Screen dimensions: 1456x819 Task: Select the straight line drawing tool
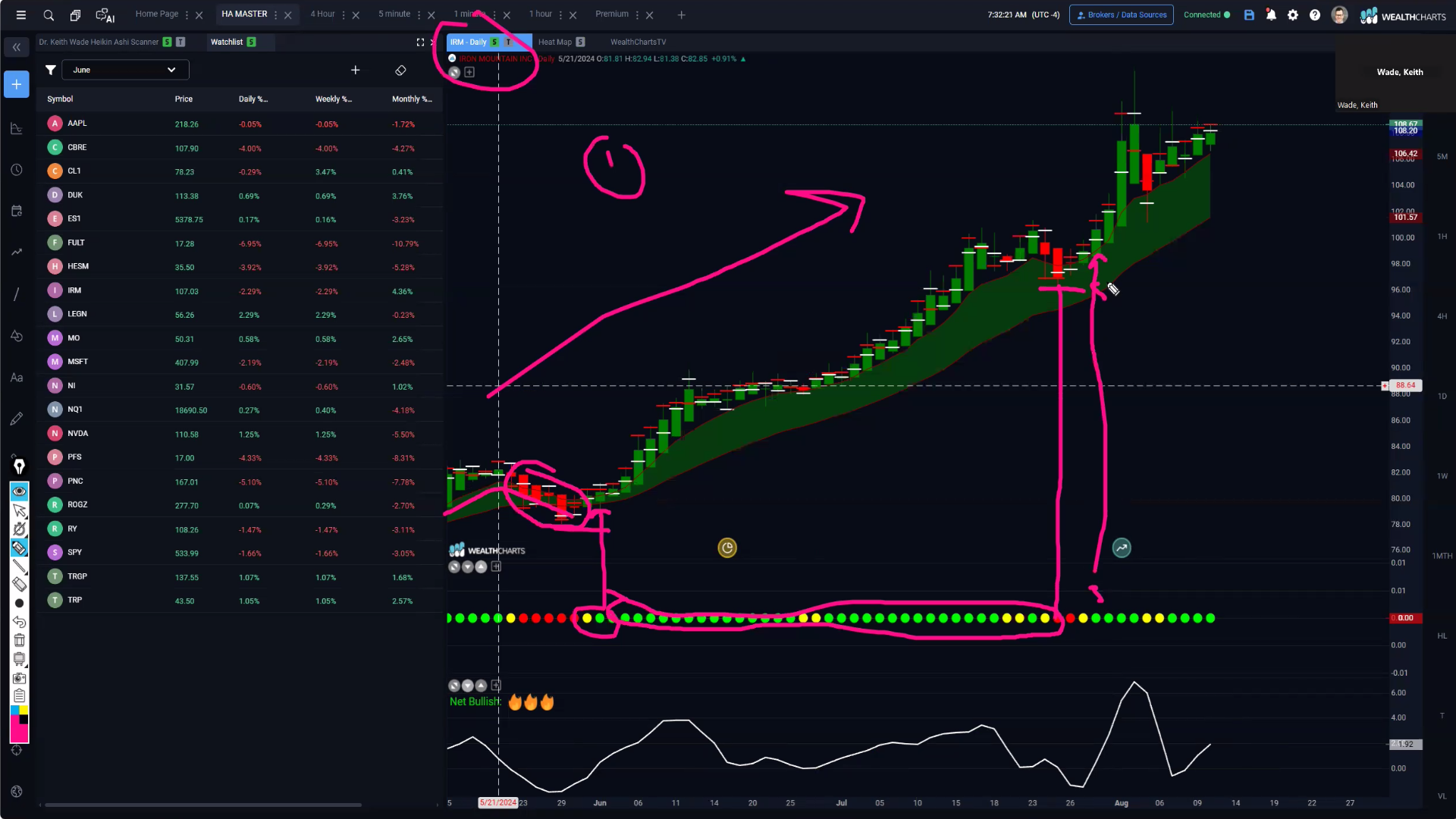(x=17, y=294)
